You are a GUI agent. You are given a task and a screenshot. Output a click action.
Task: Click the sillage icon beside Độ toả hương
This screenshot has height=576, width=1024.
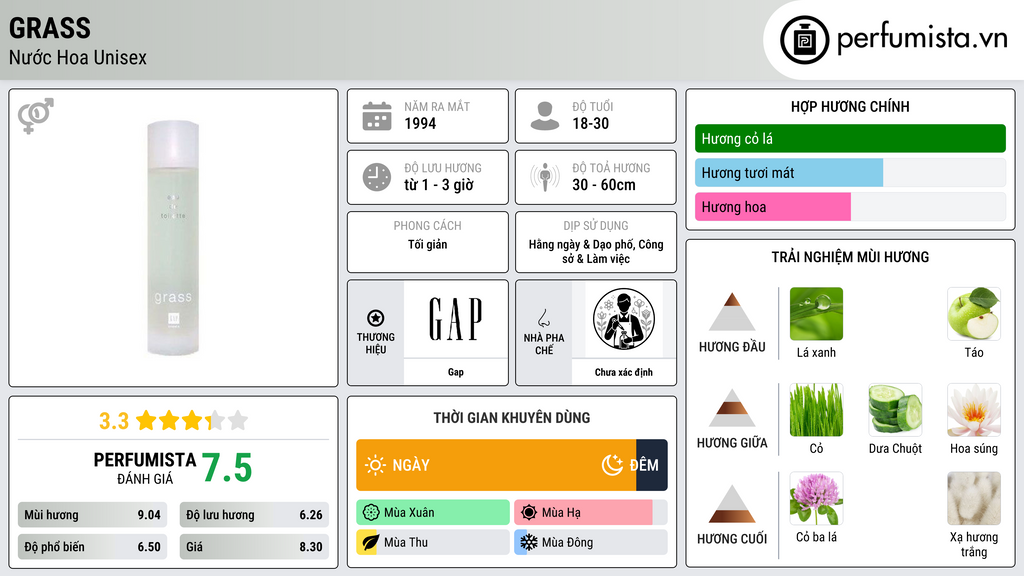(545, 177)
